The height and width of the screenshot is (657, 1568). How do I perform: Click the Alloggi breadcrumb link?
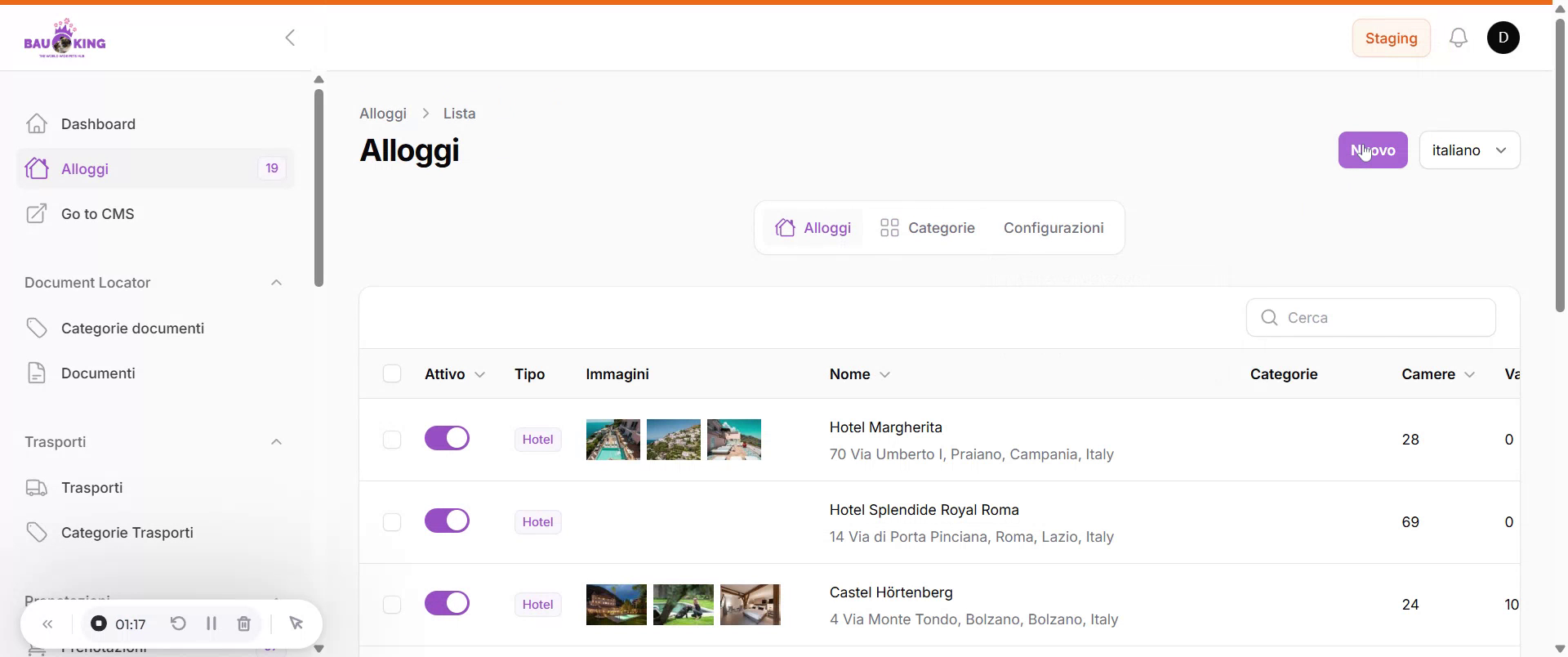(x=383, y=114)
